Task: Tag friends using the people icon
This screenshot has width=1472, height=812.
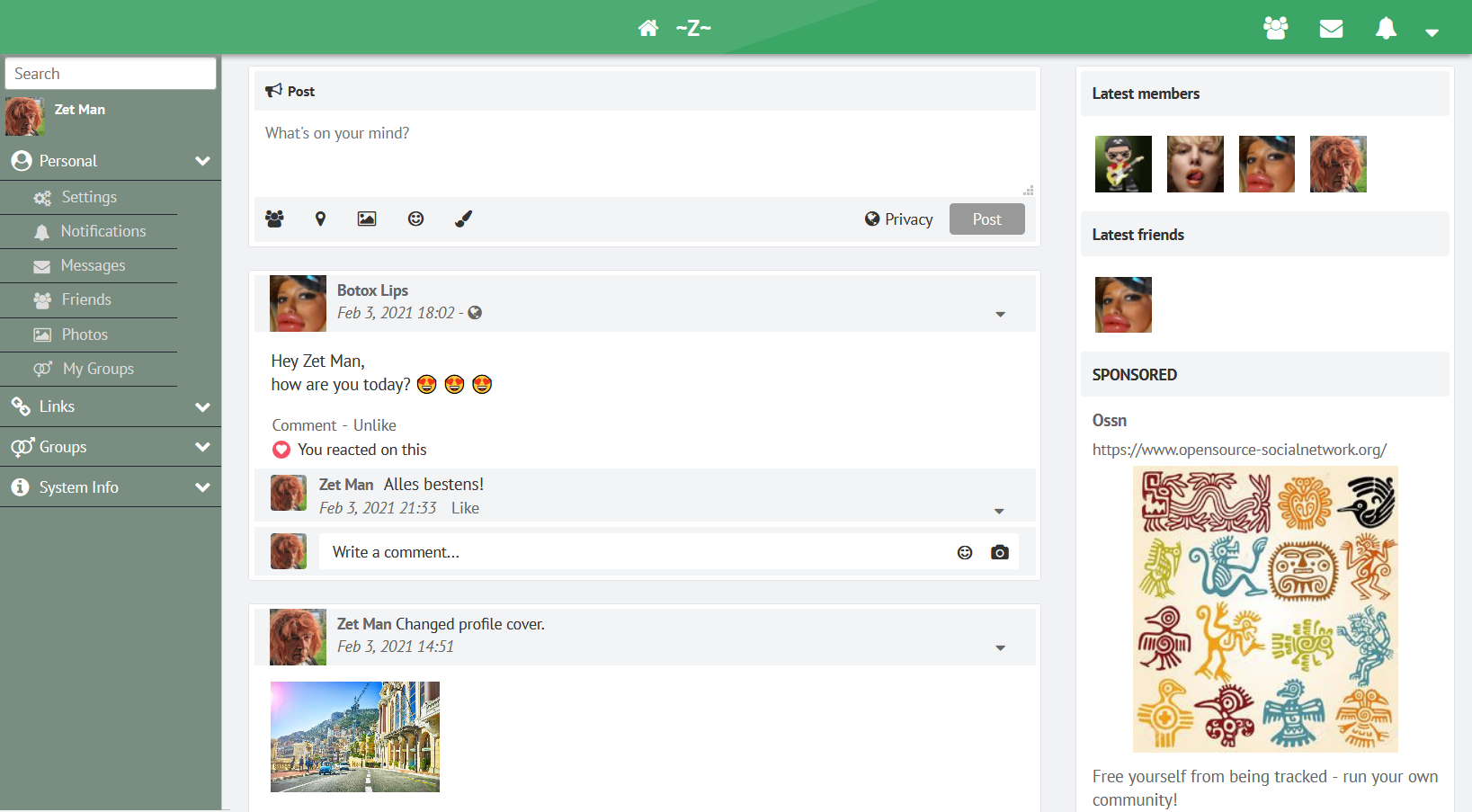Action: [274, 219]
